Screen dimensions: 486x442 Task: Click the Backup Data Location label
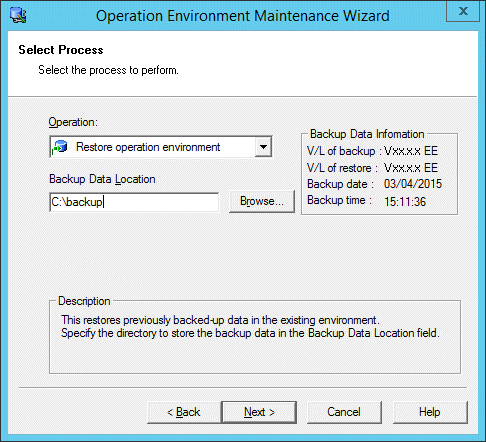[x=102, y=179]
